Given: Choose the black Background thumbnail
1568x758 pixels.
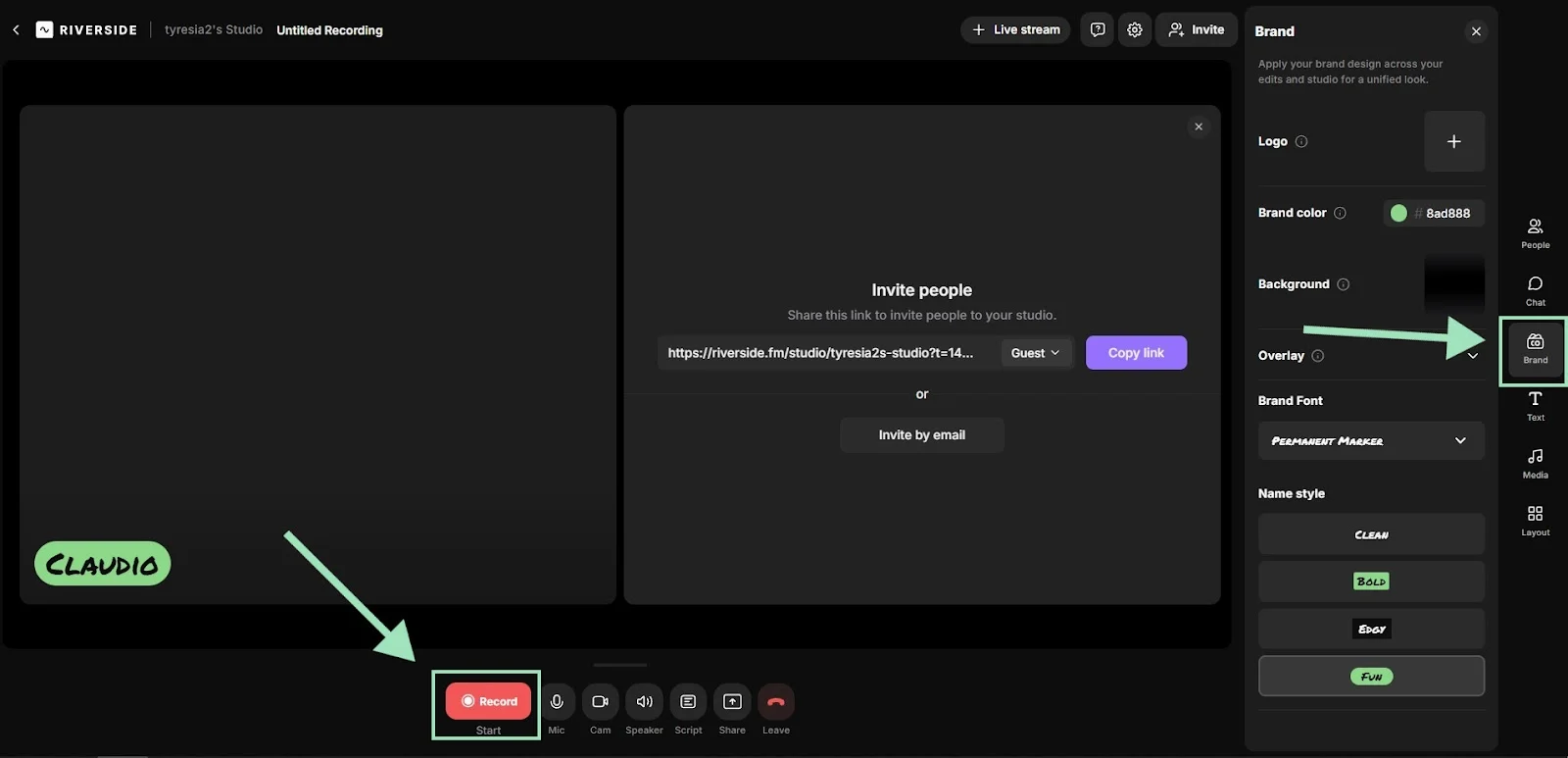Looking at the screenshot, I should tap(1454, 284).
